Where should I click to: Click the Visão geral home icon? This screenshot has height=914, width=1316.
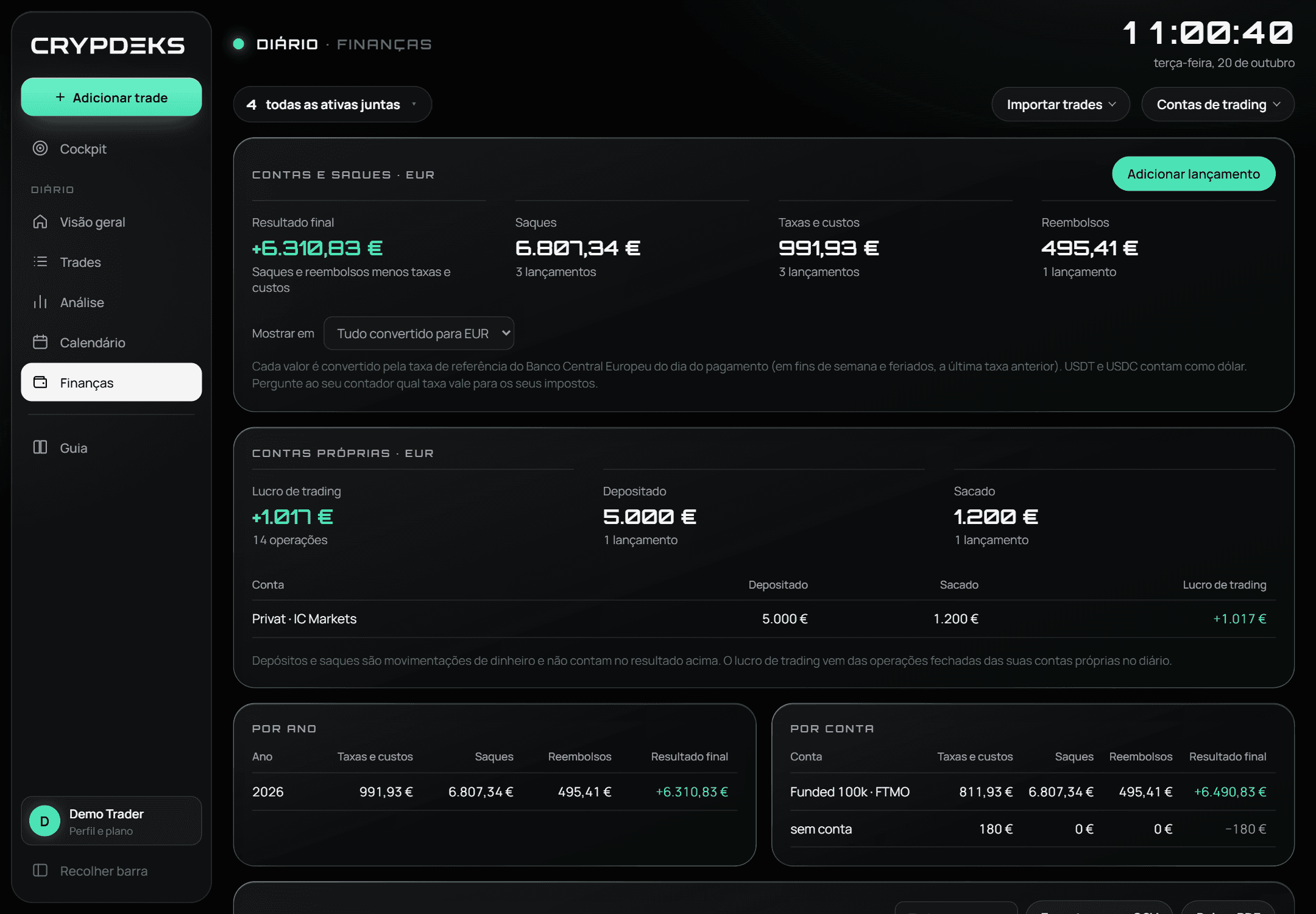[x=40, y=221]
